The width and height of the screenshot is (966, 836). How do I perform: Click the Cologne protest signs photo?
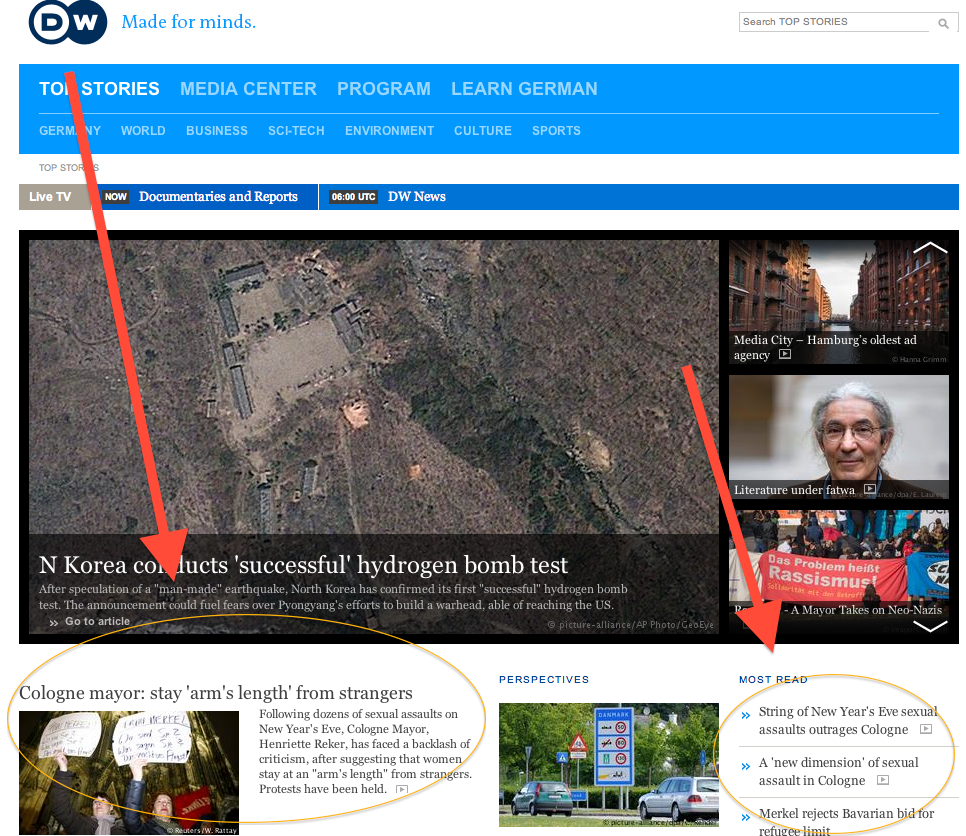(129, 773)
